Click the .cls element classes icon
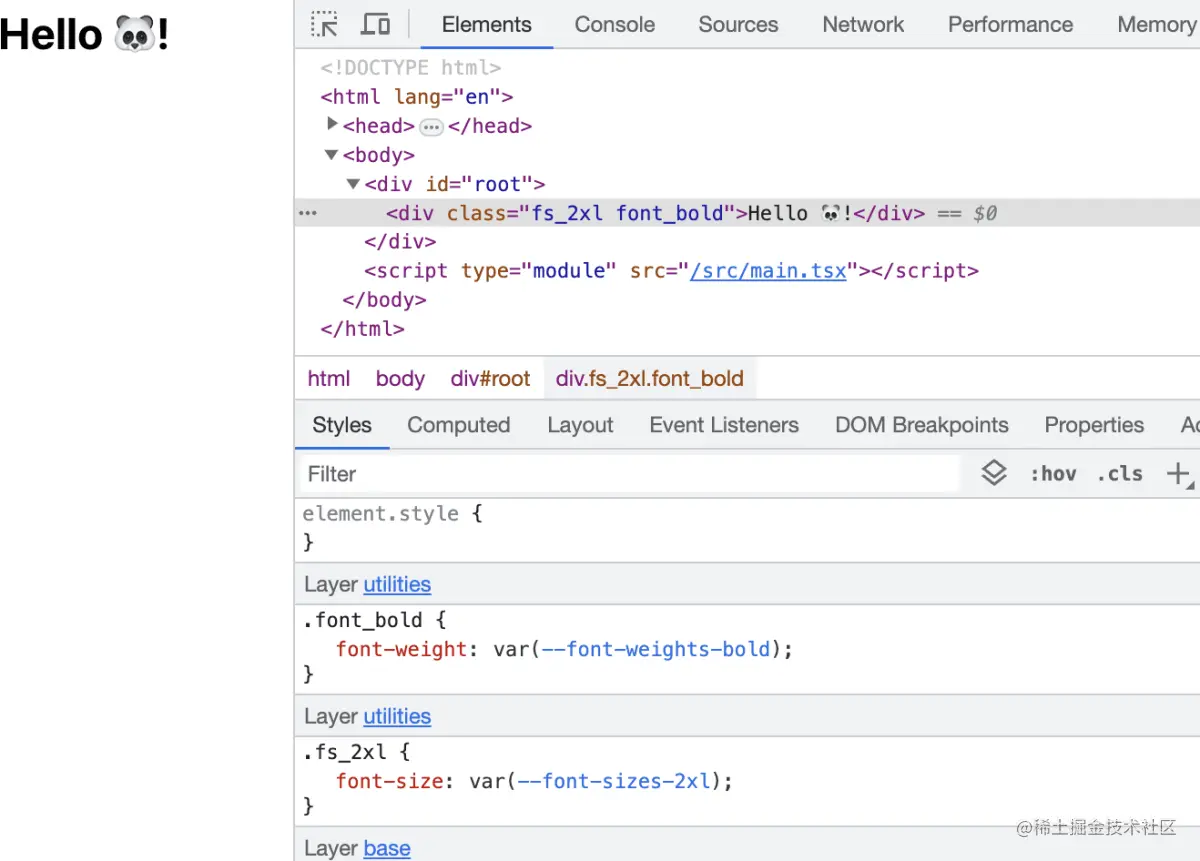 click(x=1119, y=473)
